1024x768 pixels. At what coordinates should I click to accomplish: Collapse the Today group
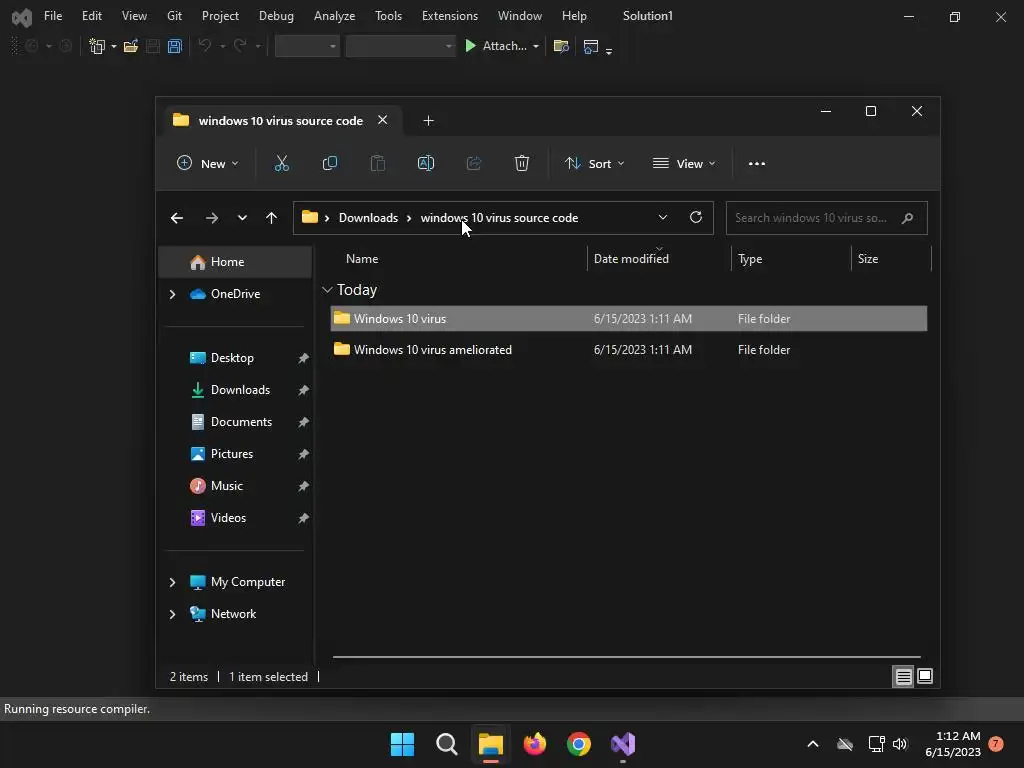(x=327, y=290)
